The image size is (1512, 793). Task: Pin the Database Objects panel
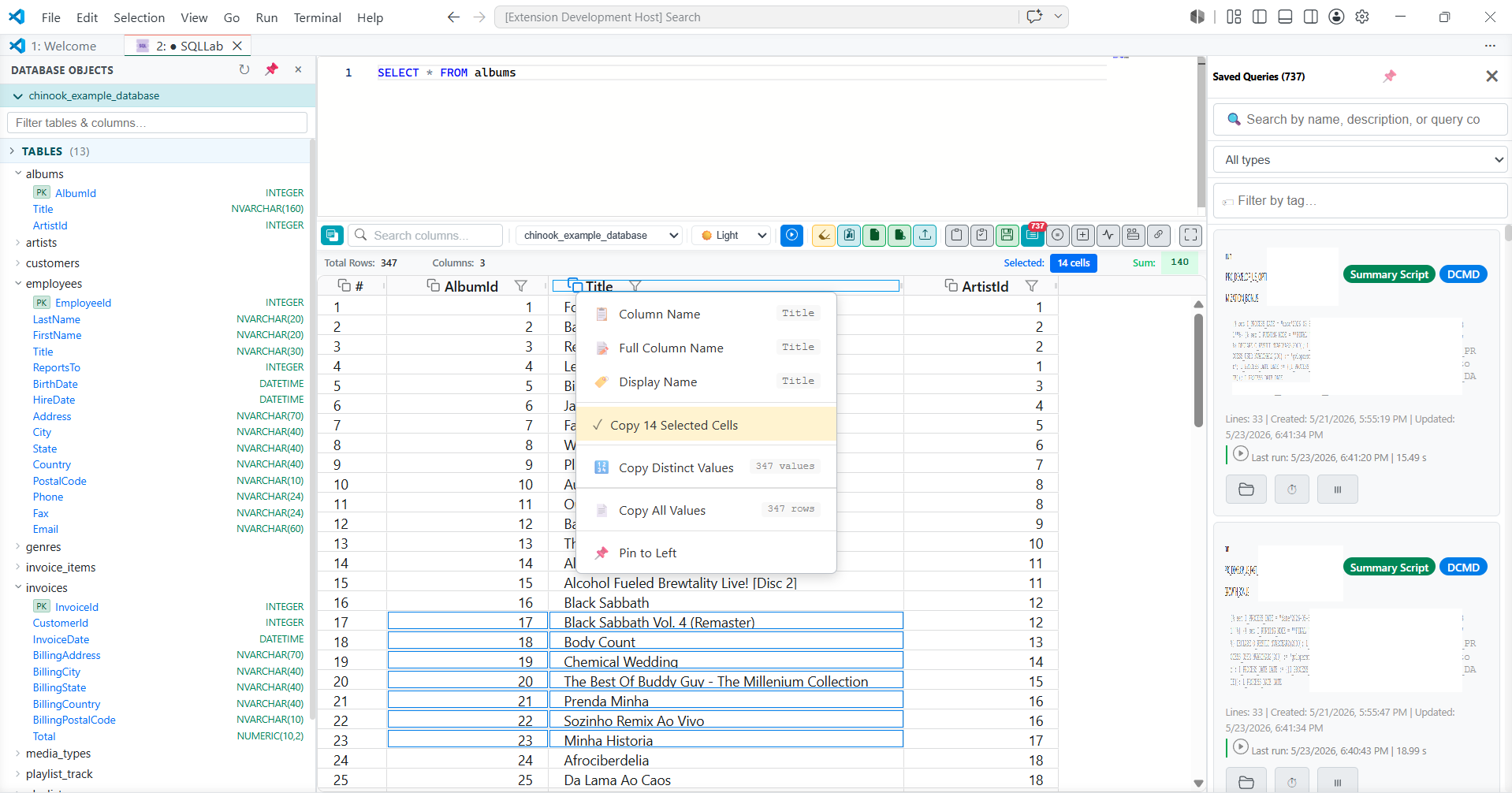tap(272, 69)
